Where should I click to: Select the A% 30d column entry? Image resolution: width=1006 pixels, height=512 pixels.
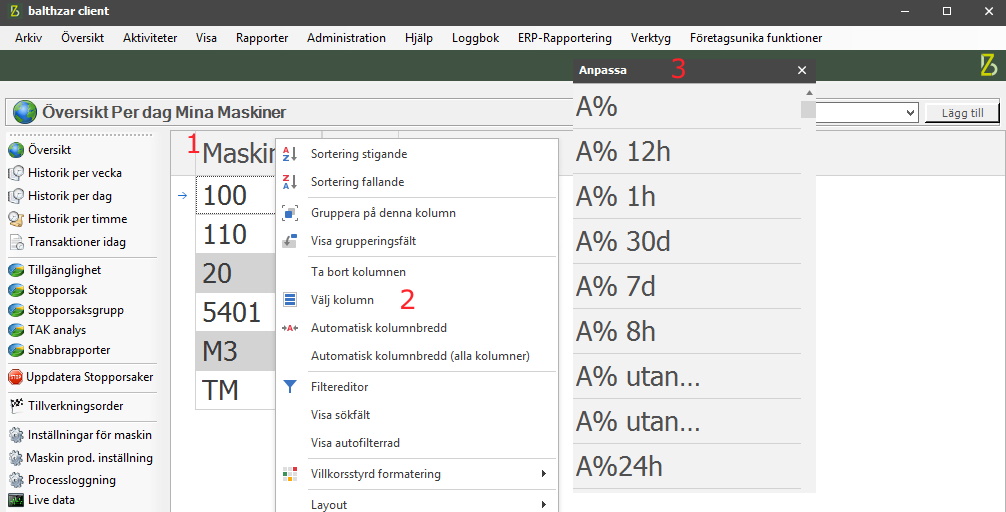[x=686, y=241]
